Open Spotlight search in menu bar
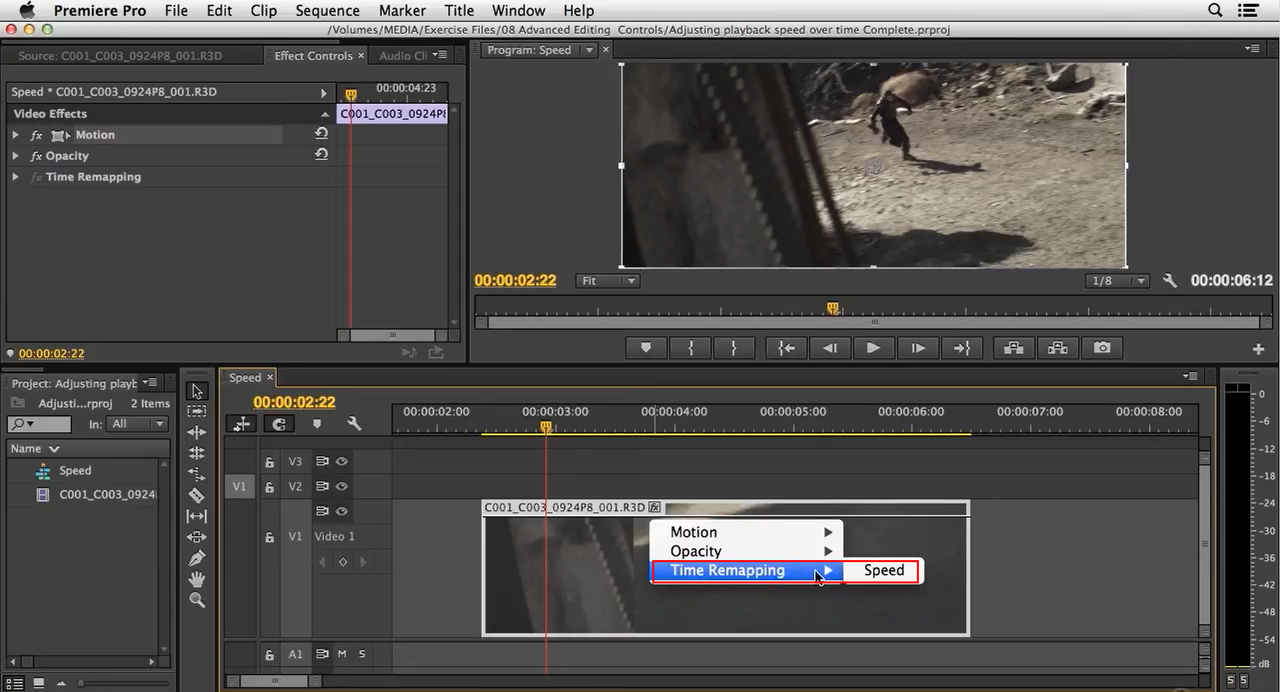1280x692 pixels. (x=1216, y=10)
